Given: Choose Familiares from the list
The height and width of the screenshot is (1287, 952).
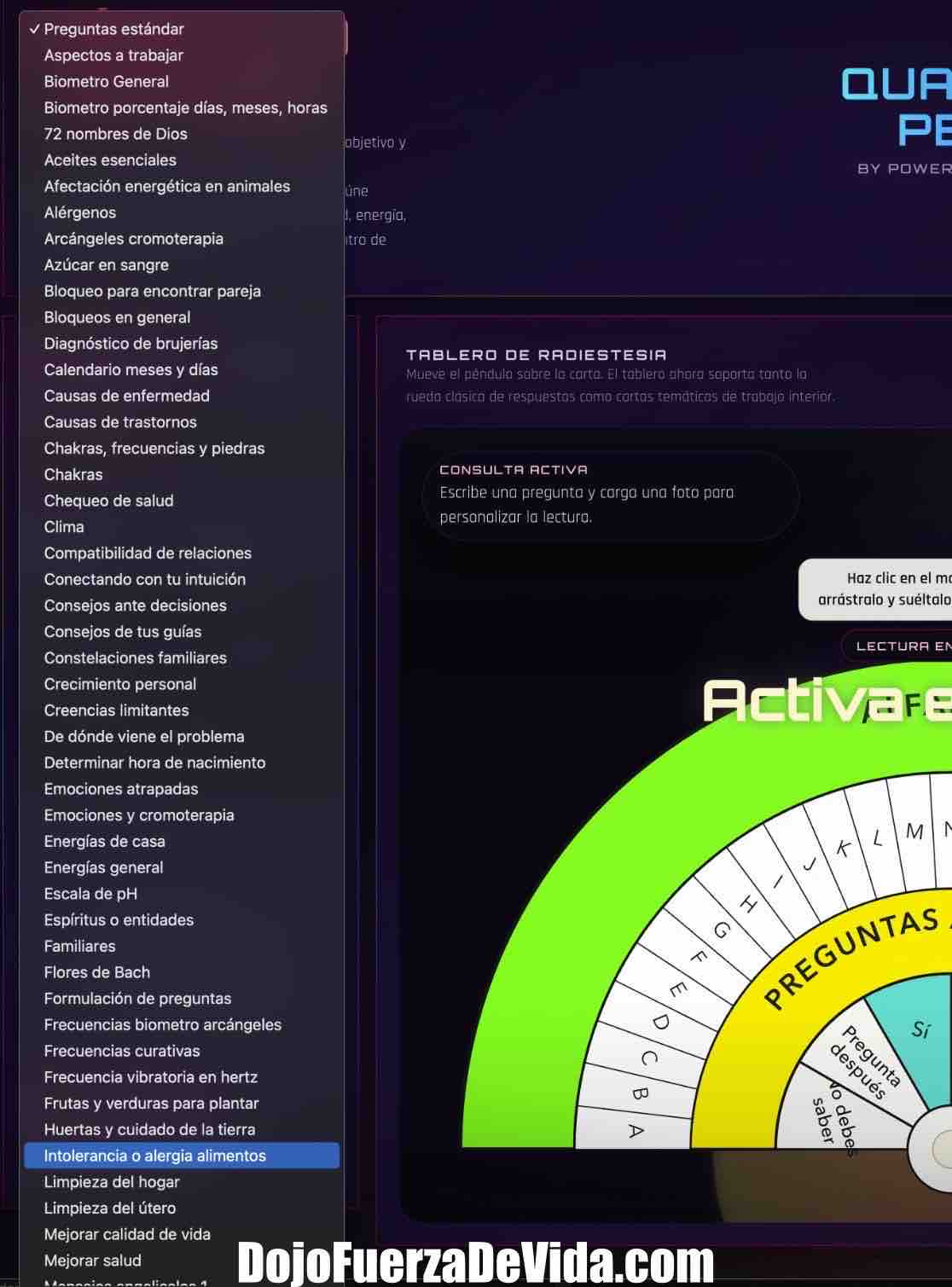Looking at the screenshot, I should tap(182, 947).
